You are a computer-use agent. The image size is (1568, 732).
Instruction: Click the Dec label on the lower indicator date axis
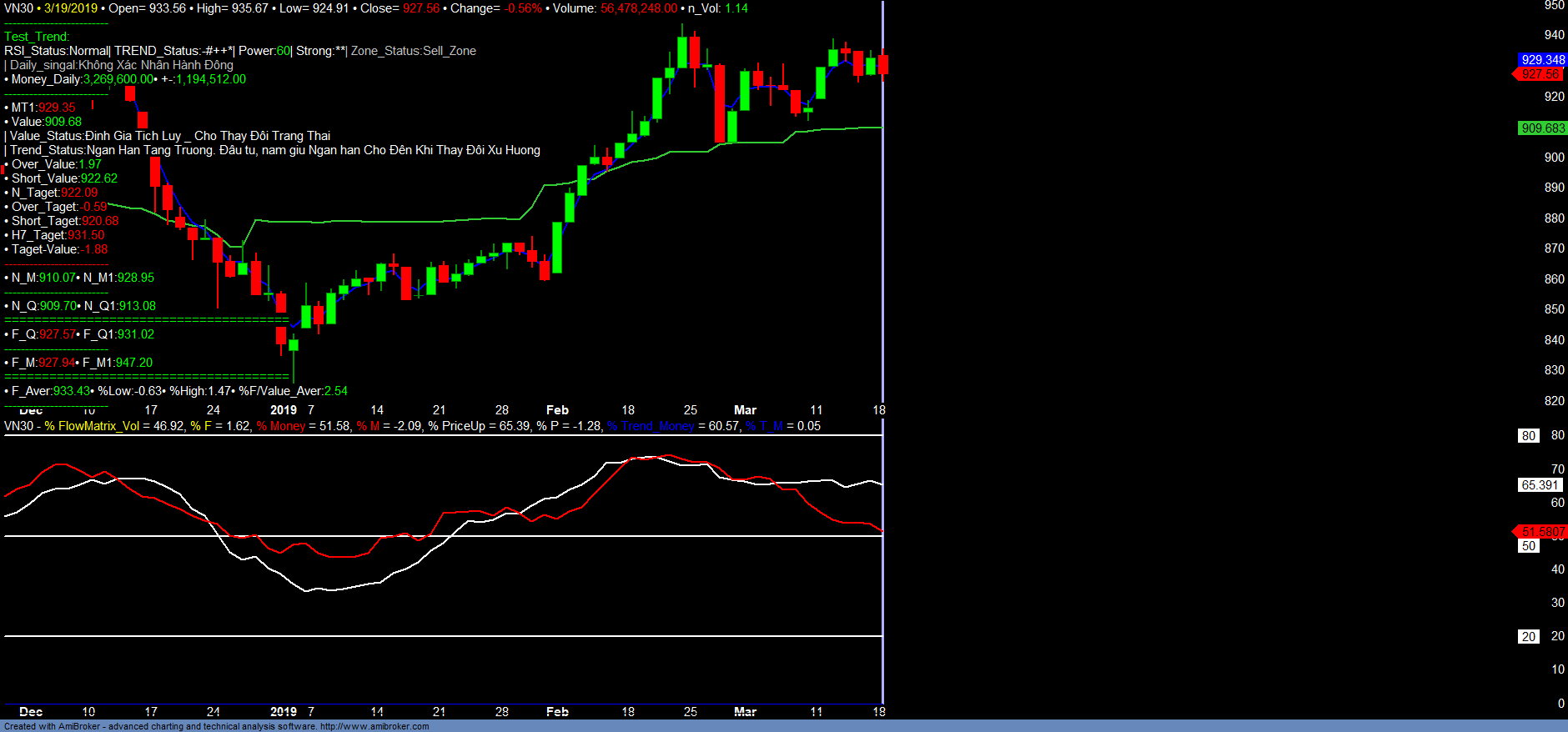click(x=31, y=712)
